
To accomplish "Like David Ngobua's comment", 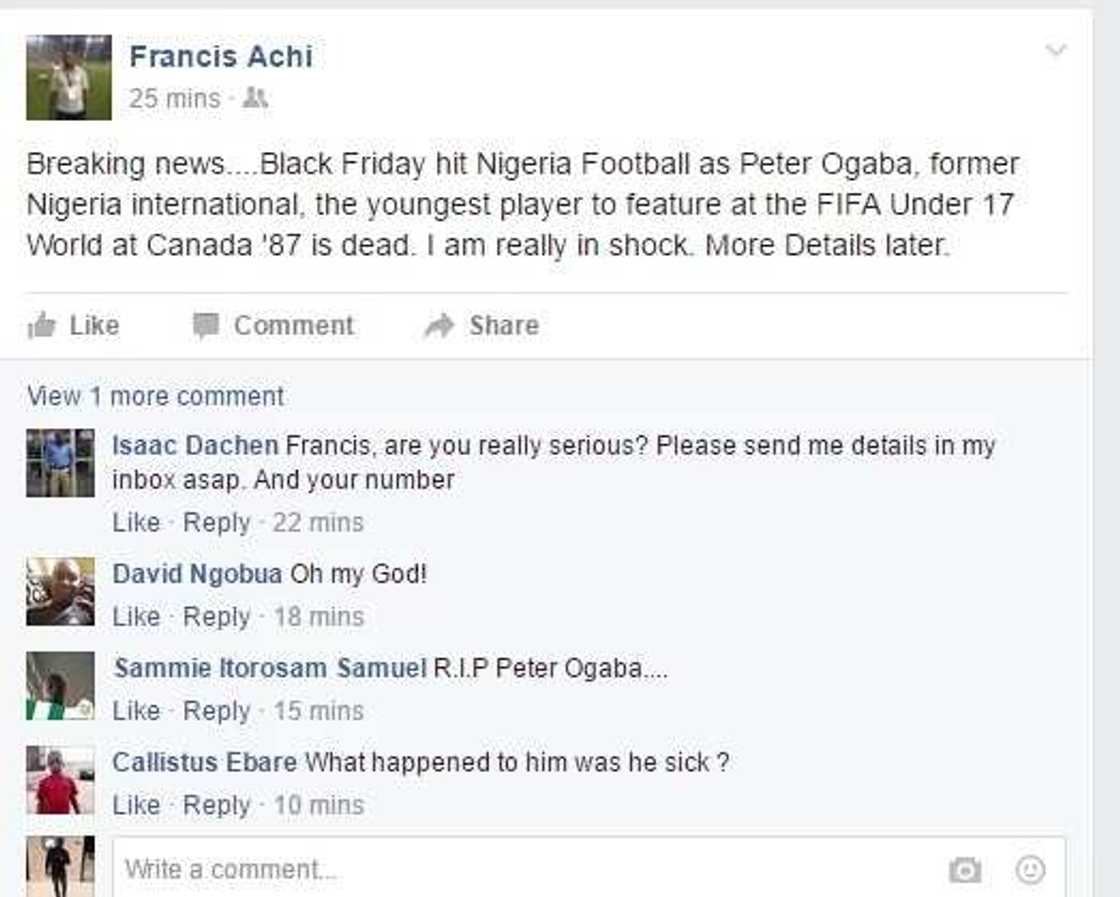I will click(136, 617).
